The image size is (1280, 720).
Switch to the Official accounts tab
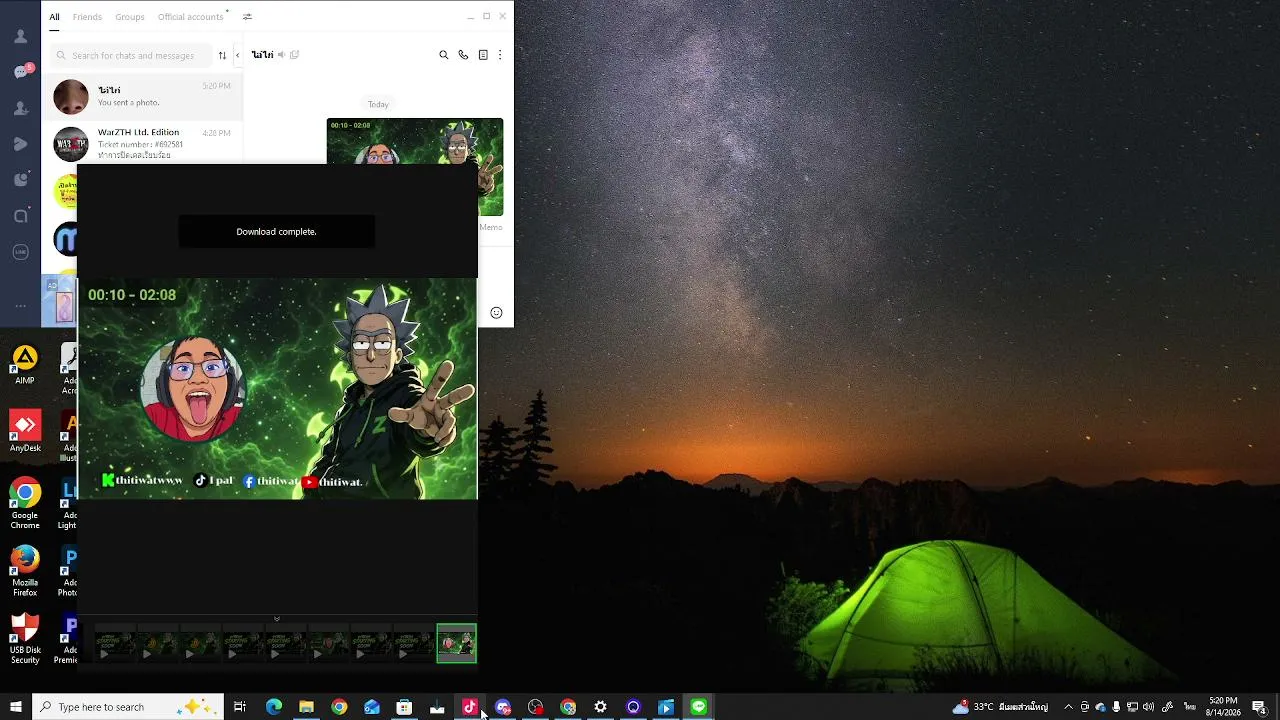(x=190, y=17)
